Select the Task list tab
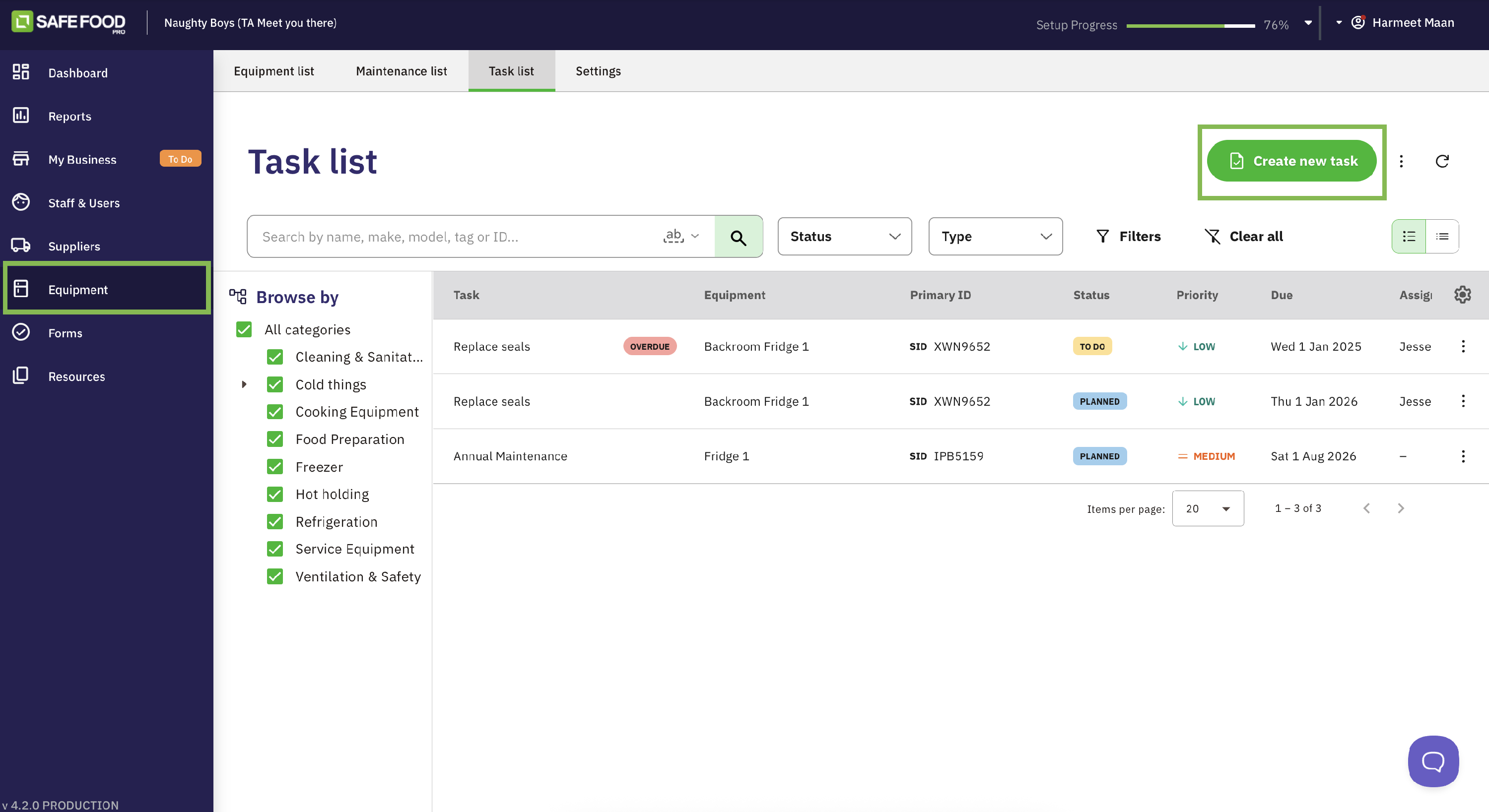1489x812 pixels. (512, 71)
